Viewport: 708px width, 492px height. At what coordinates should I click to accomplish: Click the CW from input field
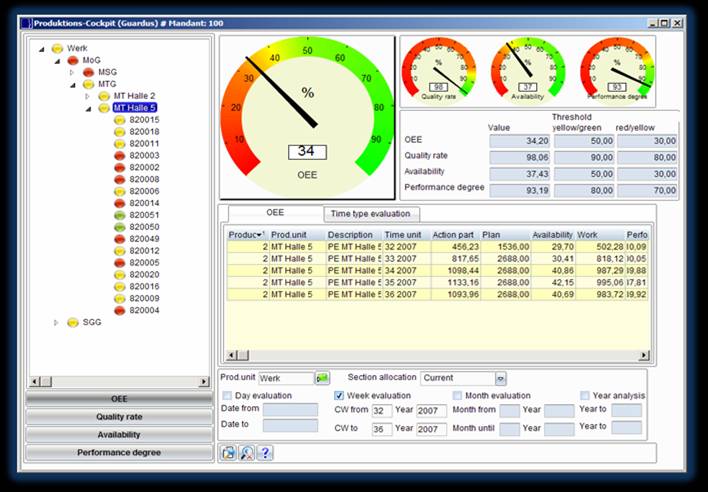pos(382,410)
